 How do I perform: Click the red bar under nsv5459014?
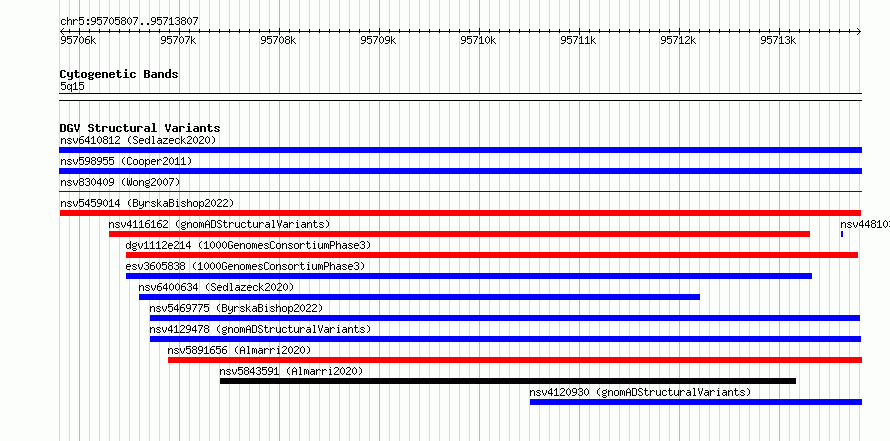point(460,213)
